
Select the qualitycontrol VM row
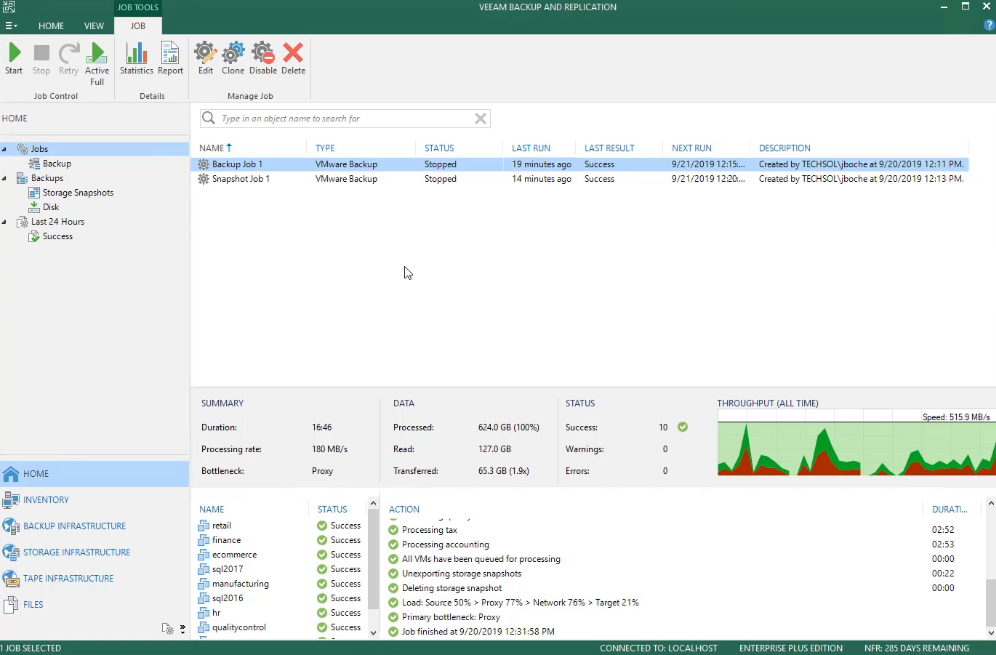[279, 628]
